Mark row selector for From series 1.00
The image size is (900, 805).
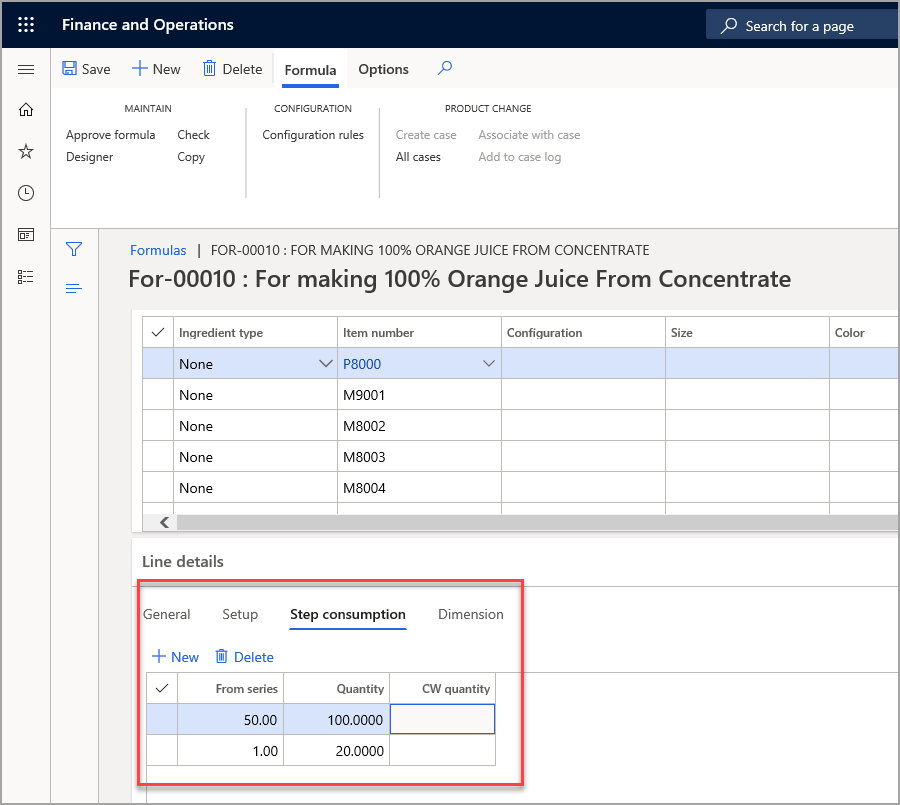coord(162,750)
